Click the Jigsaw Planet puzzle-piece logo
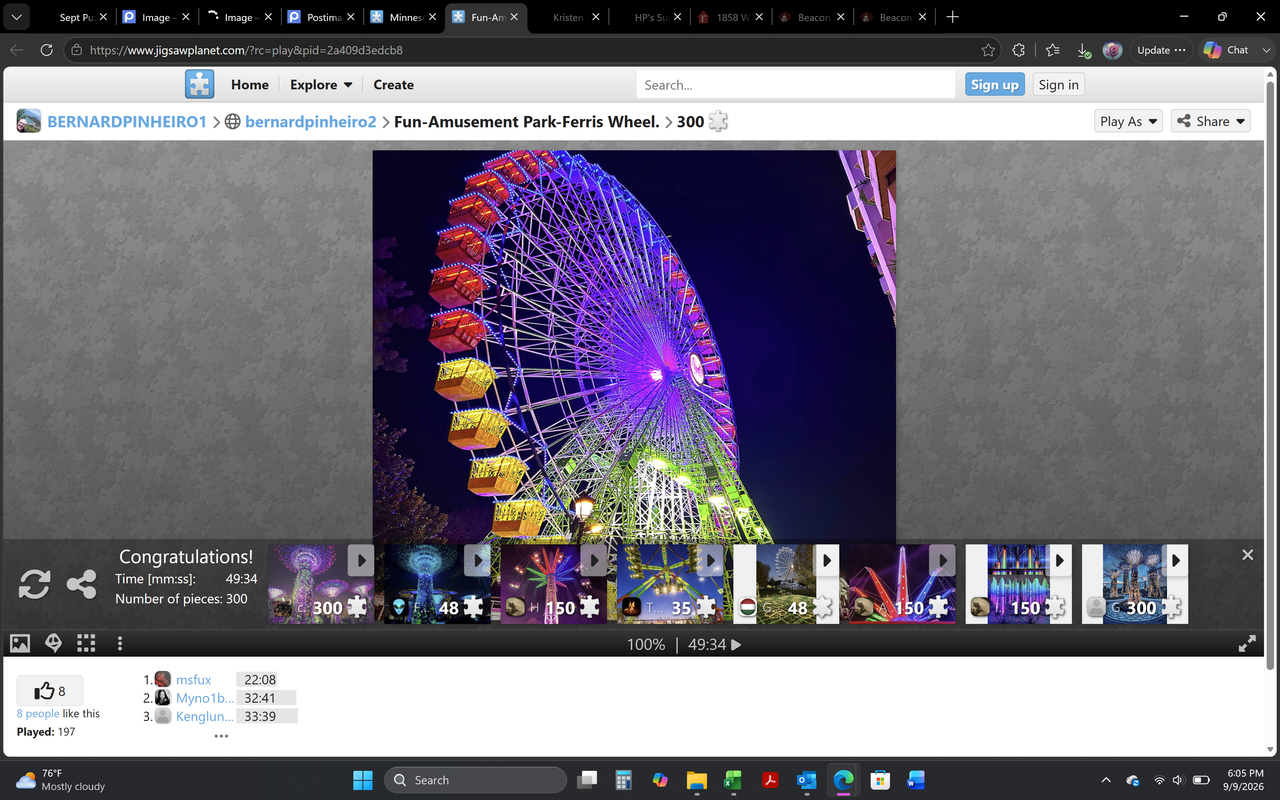This screenshot has height=800, width=1280. pos(200,84)
